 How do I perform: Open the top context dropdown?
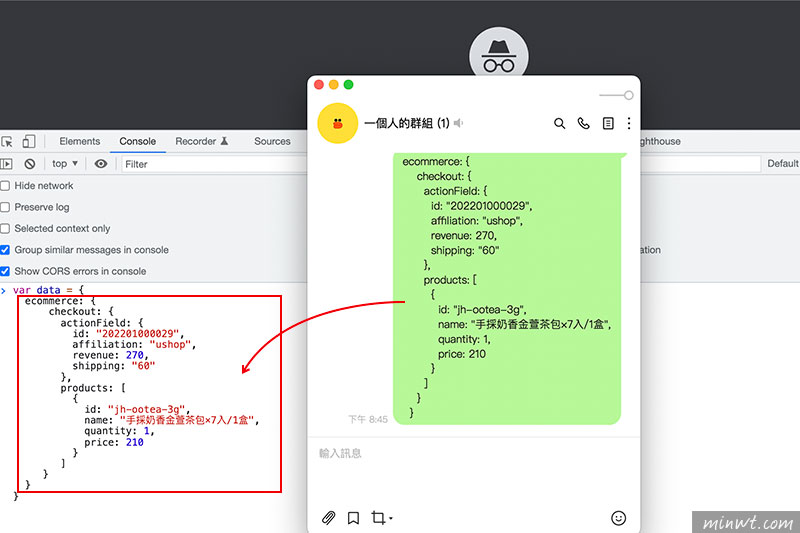click(65, 164)
